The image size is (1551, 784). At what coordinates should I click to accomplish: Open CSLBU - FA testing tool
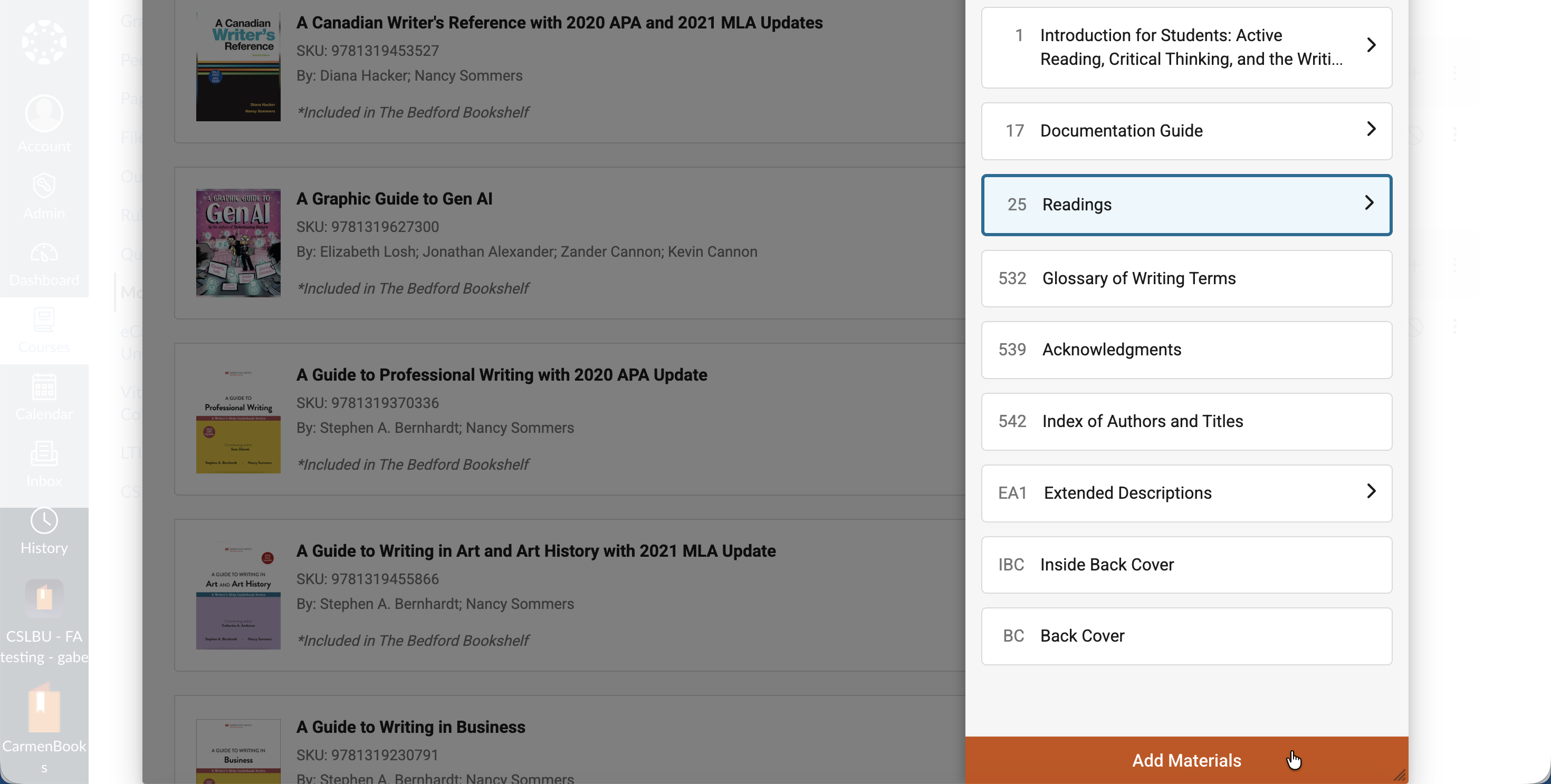pos(44,622)
